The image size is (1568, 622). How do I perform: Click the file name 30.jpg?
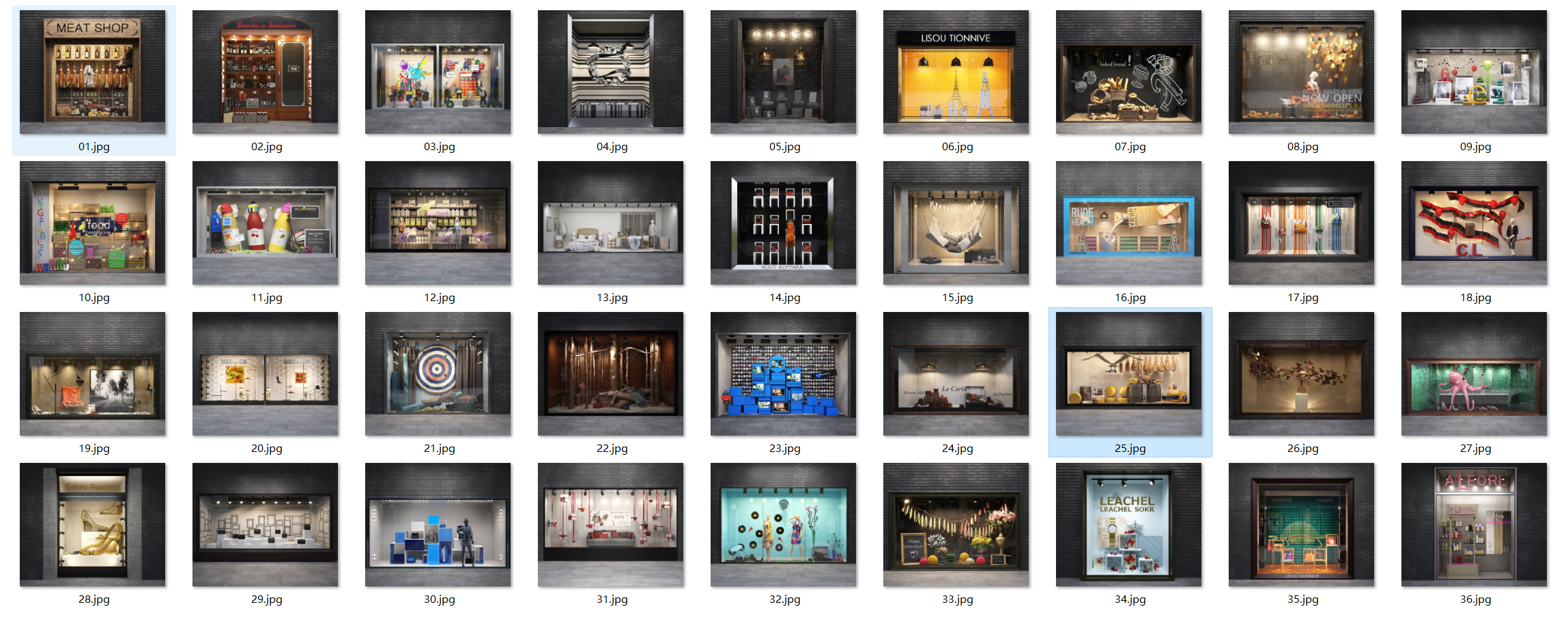(x=440, y=599)
